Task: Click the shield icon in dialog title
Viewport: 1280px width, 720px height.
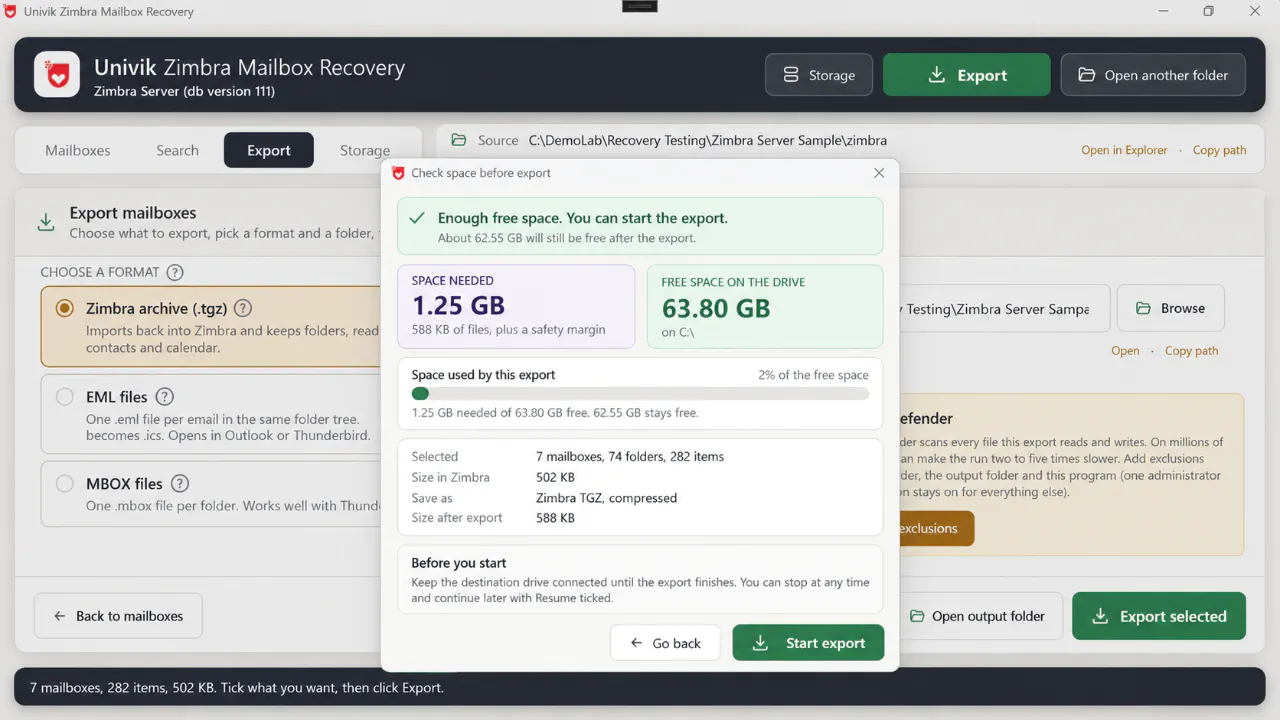Action: pyautogui.click(x=398, y=173)
